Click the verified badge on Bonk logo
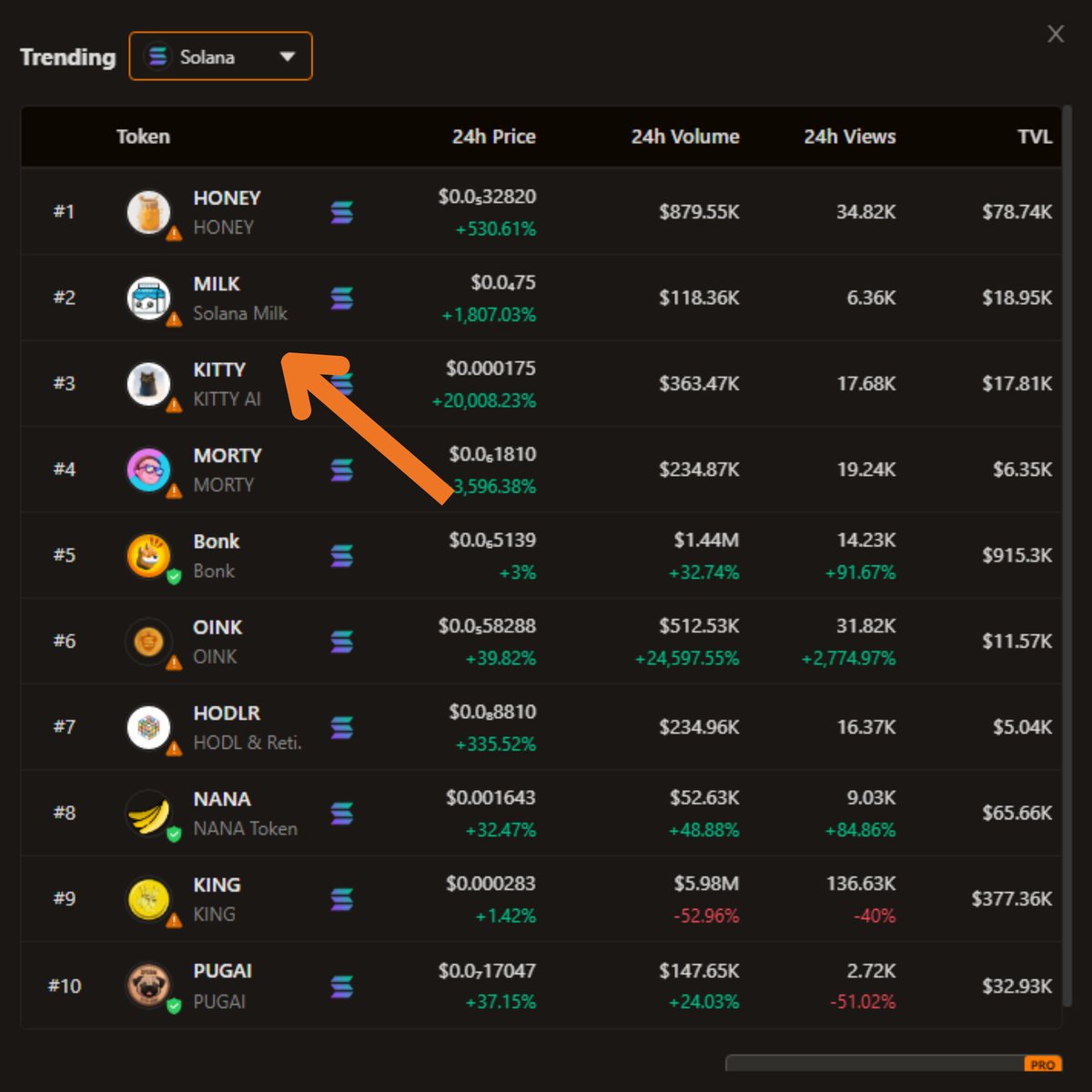Screen dimensions: 1092x1092 (x=174, y=576)
